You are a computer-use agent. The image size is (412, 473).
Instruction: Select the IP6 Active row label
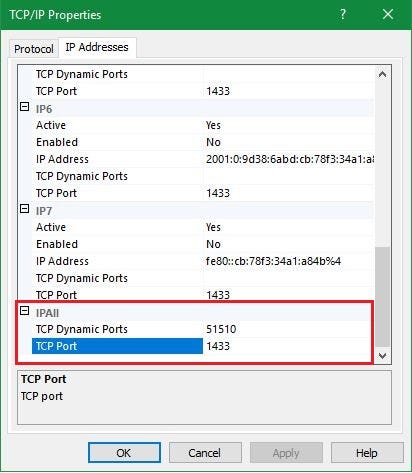pyautogui.click(x=51, y=125)
